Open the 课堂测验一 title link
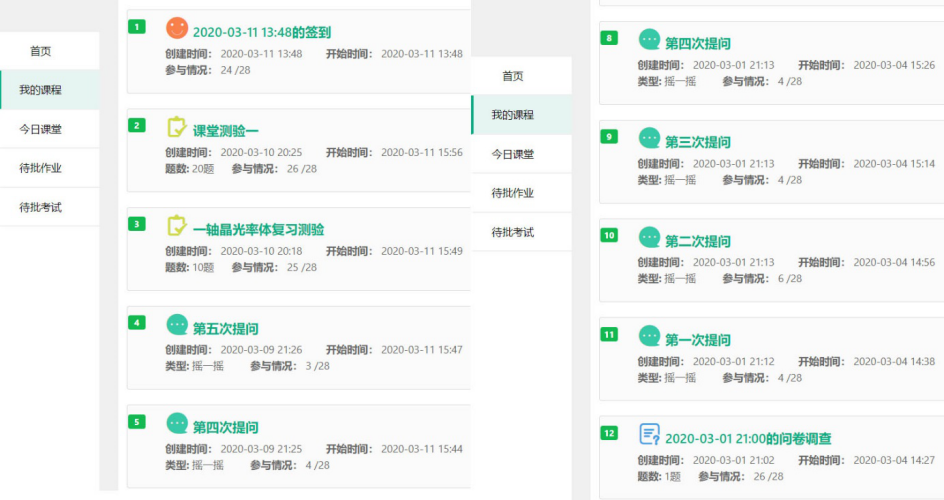This screenshot has height=500, width=944. [x=225, y=131]
